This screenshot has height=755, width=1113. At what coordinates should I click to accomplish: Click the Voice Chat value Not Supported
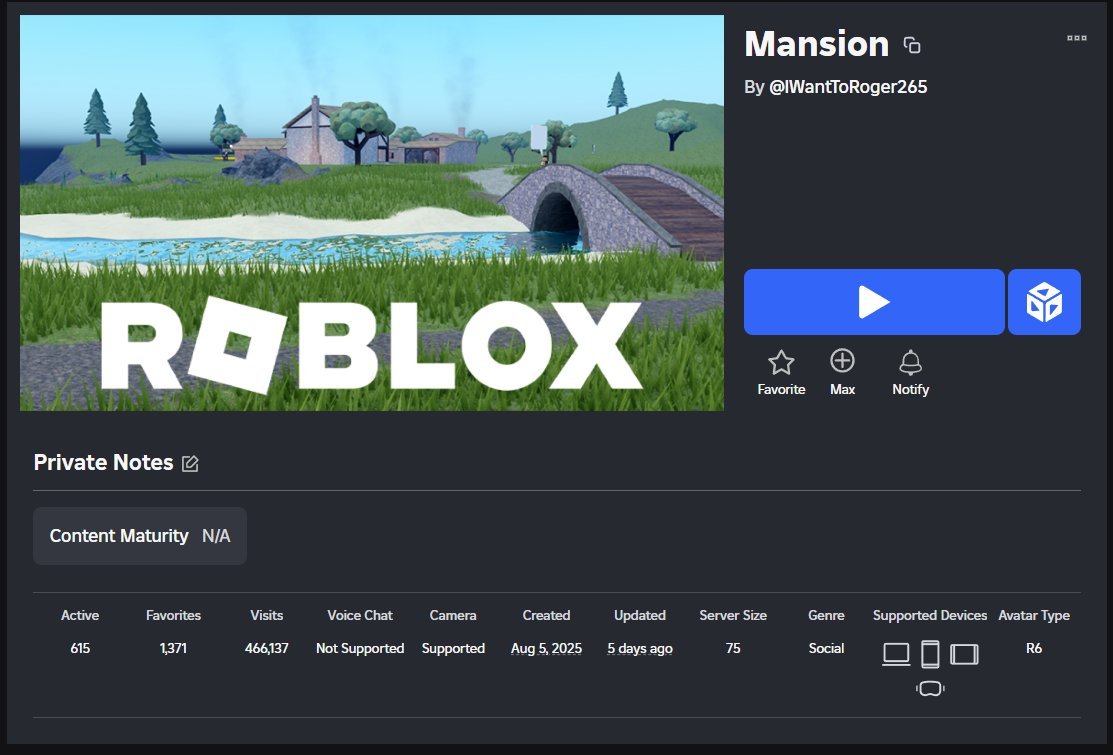pos(360,649)
